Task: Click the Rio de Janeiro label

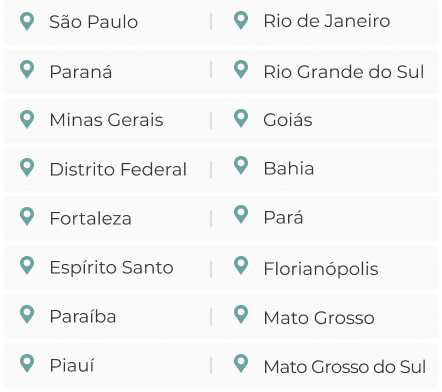Action: point(327,21)
